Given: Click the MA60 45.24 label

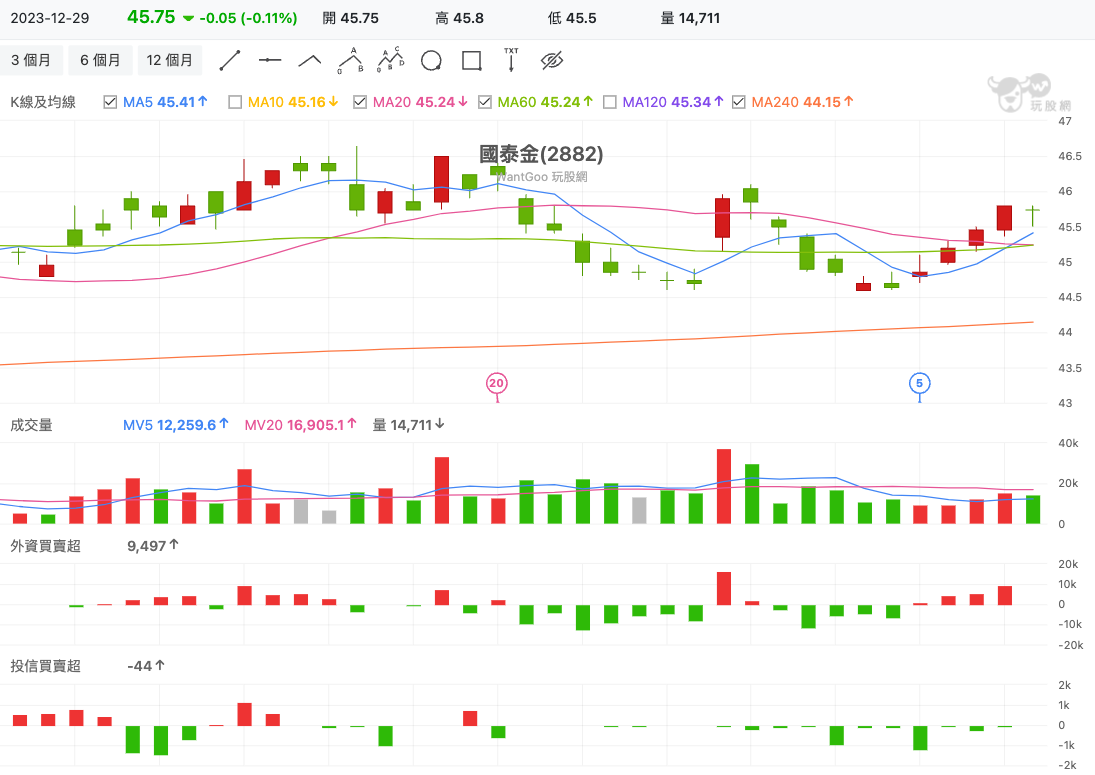Looking at the screenshot, I should 545,102.
